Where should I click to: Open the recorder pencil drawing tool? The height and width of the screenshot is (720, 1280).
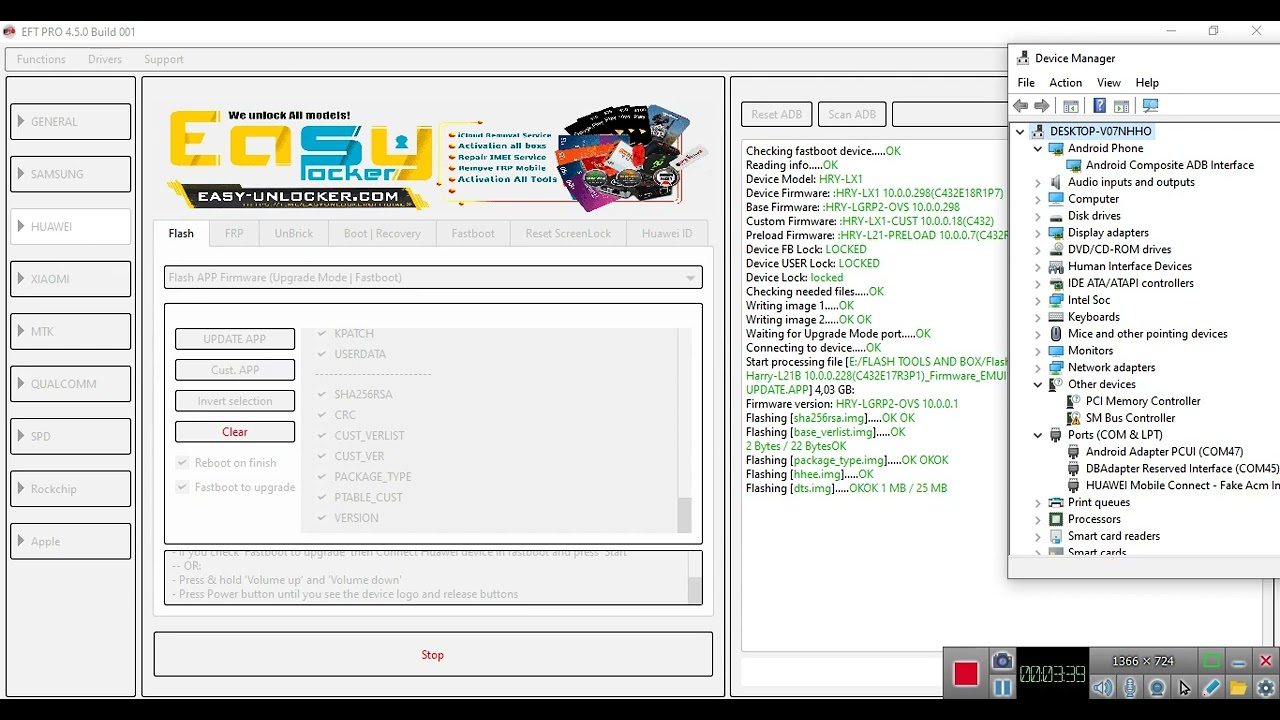tap(1211, 688)
